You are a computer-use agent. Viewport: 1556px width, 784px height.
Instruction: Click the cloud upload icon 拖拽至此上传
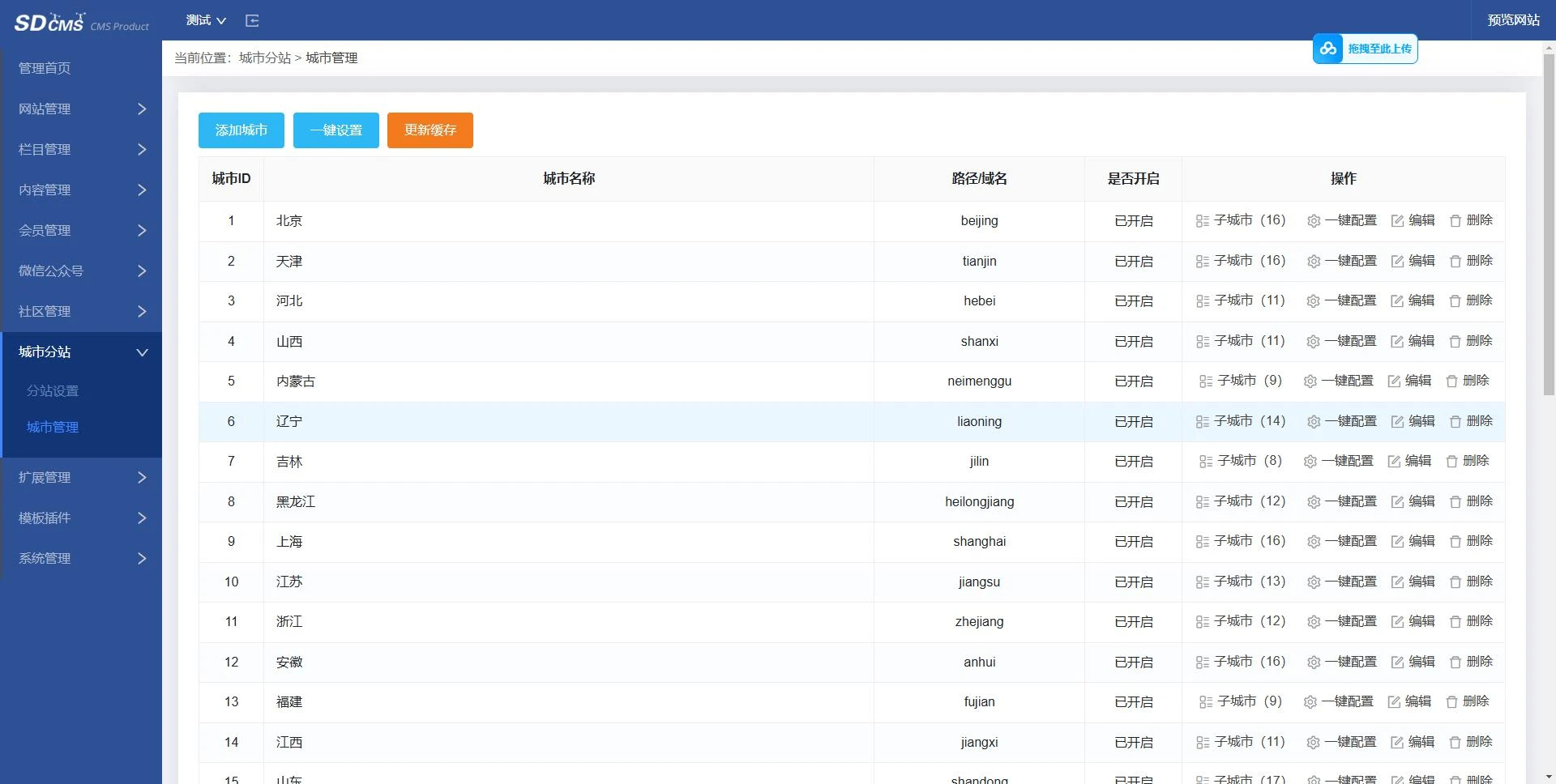click(x=1327, y=49)
